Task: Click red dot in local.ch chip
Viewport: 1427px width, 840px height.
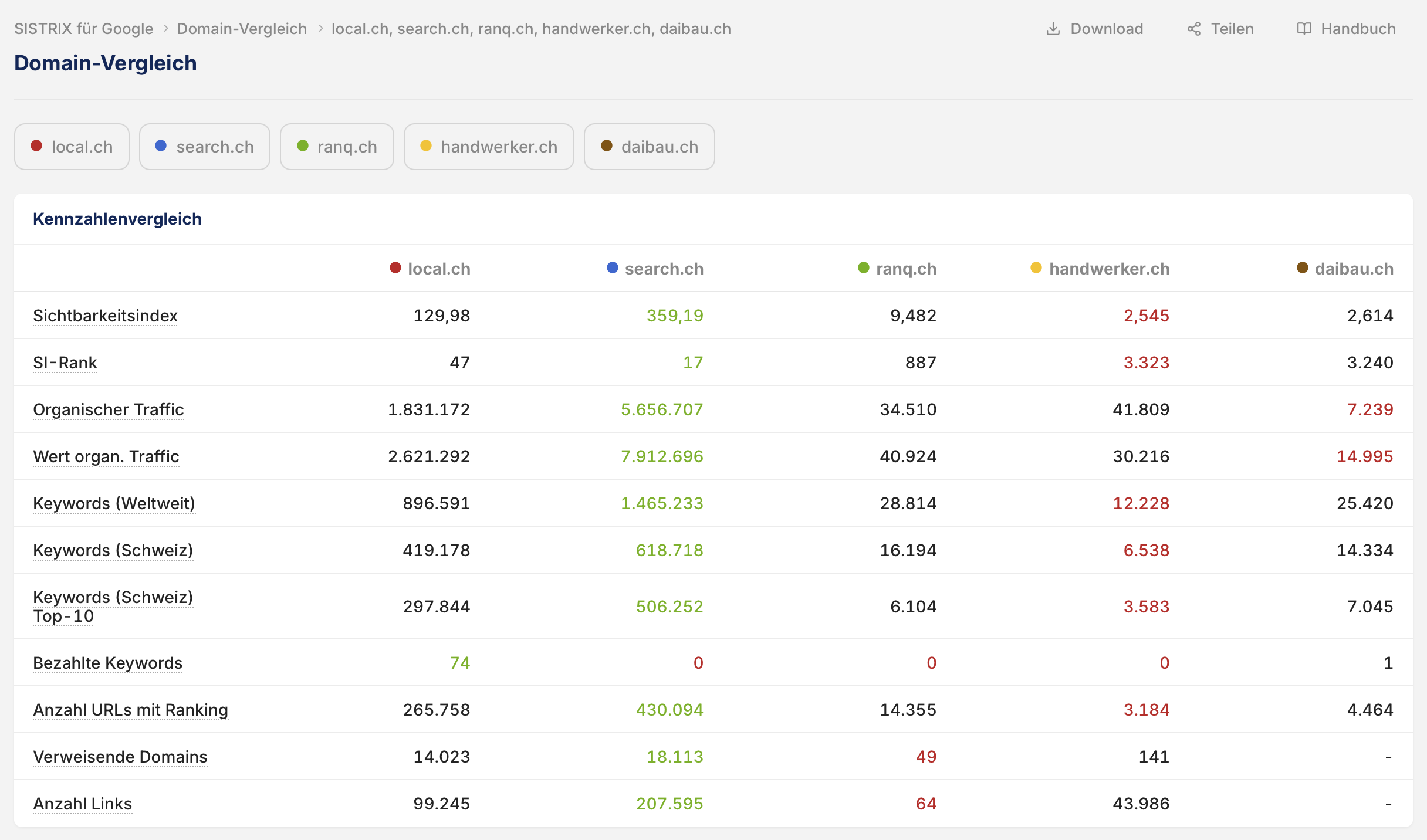Action: click(x=36, y=145)
